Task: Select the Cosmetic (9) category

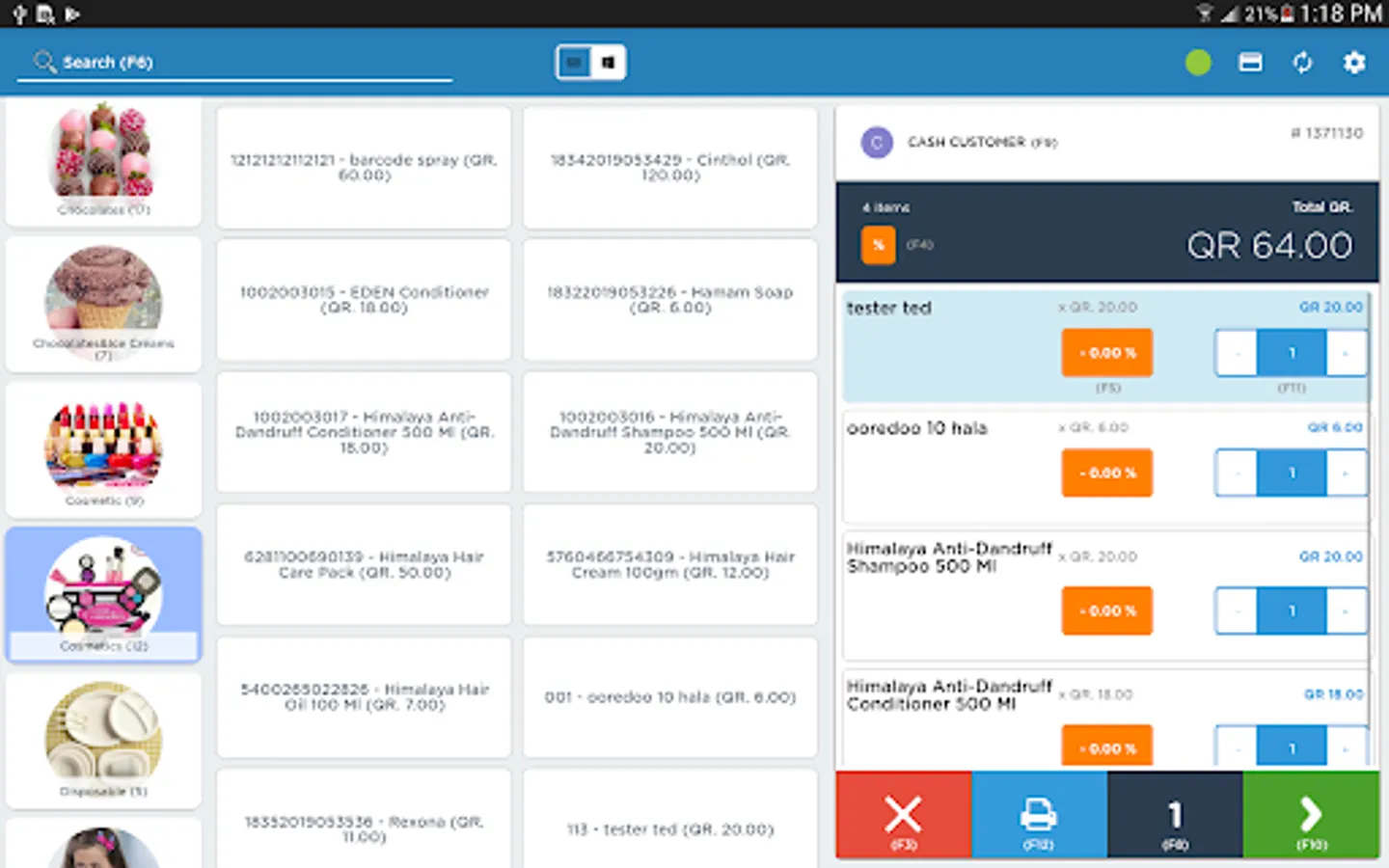Action: coord(103,449)
